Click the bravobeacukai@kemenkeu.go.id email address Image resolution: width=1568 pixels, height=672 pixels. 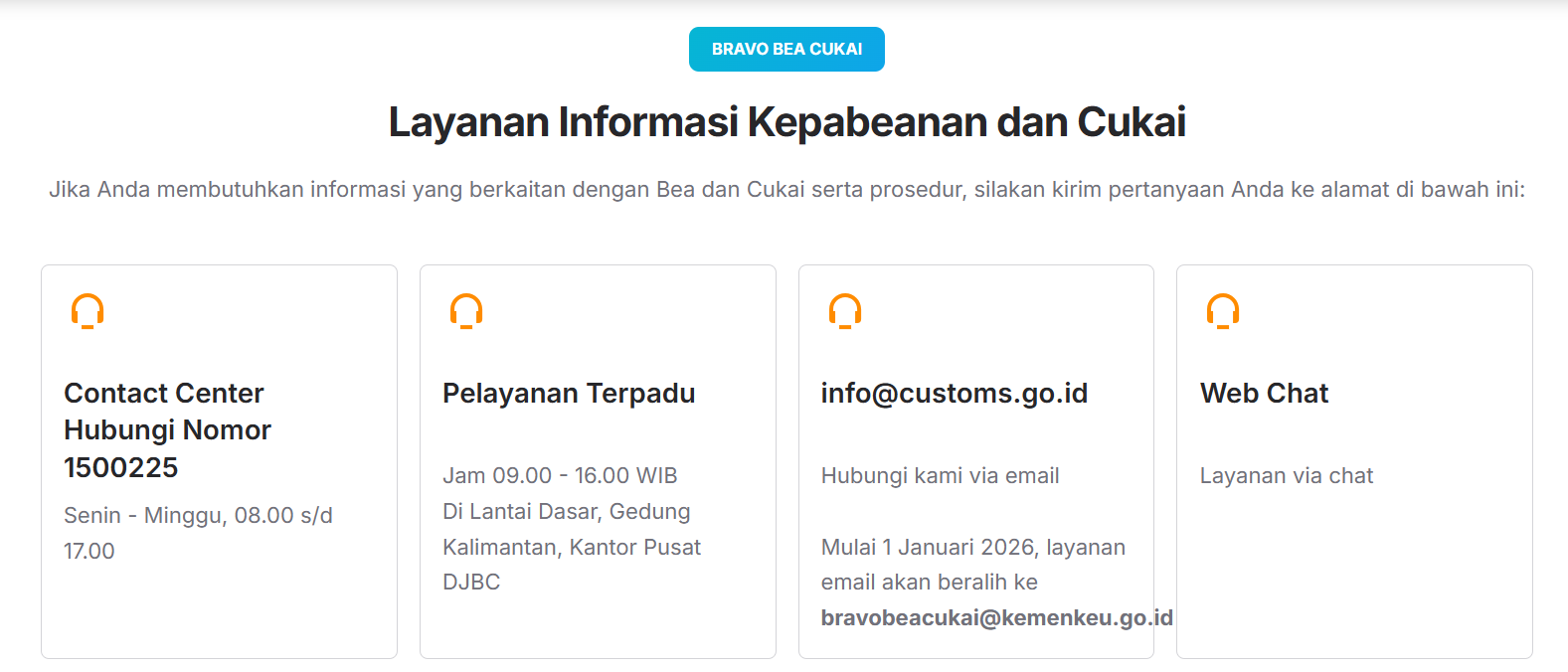[996, 618]
